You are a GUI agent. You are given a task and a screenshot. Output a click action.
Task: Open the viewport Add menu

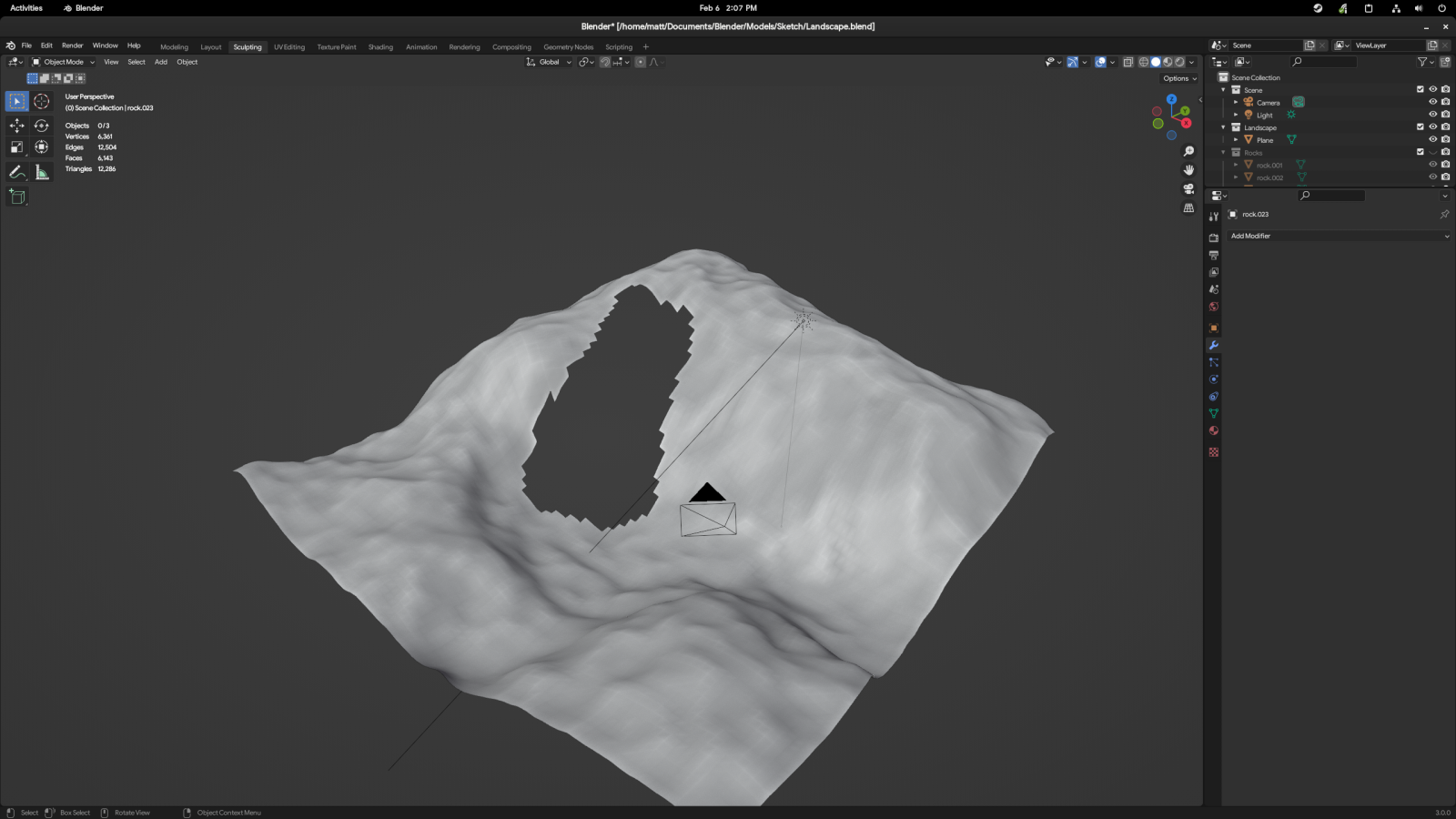[x=161, y=62]
